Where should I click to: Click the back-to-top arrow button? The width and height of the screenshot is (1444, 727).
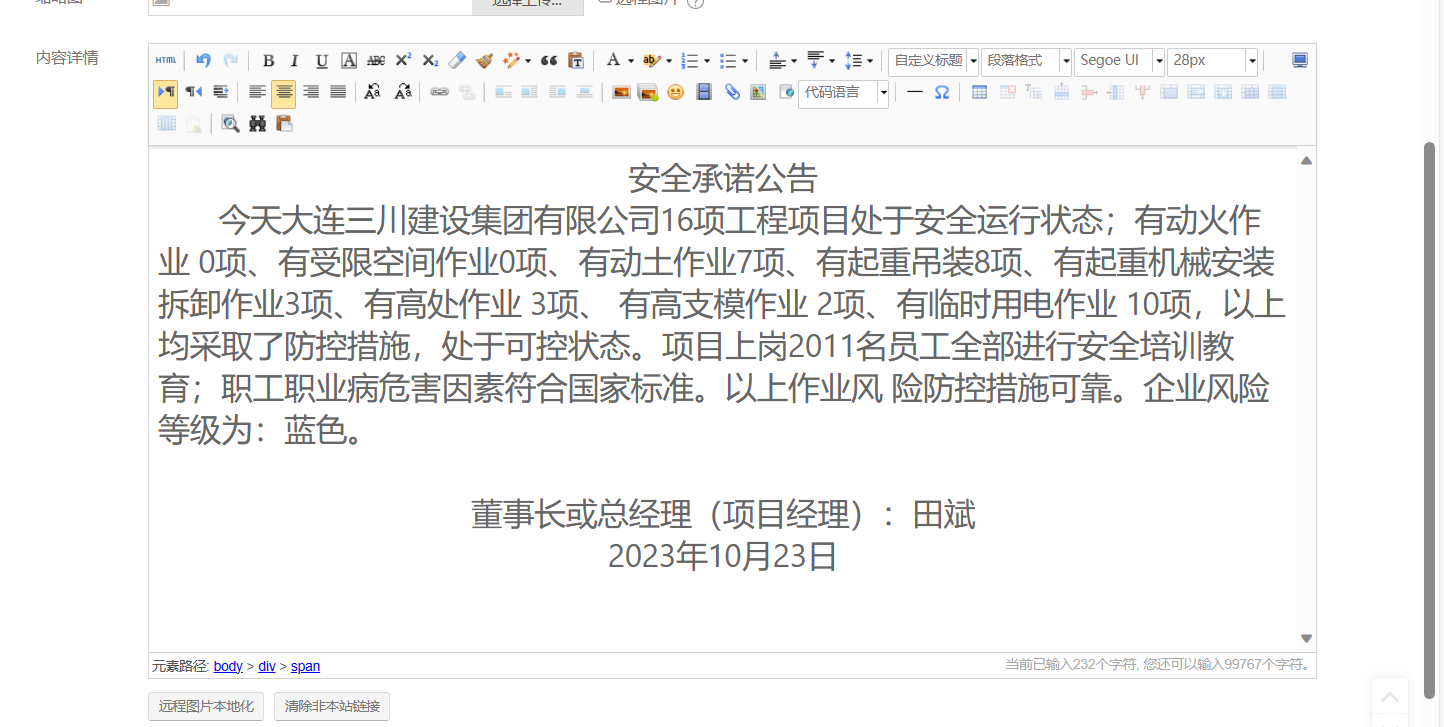pos(1390,697)
